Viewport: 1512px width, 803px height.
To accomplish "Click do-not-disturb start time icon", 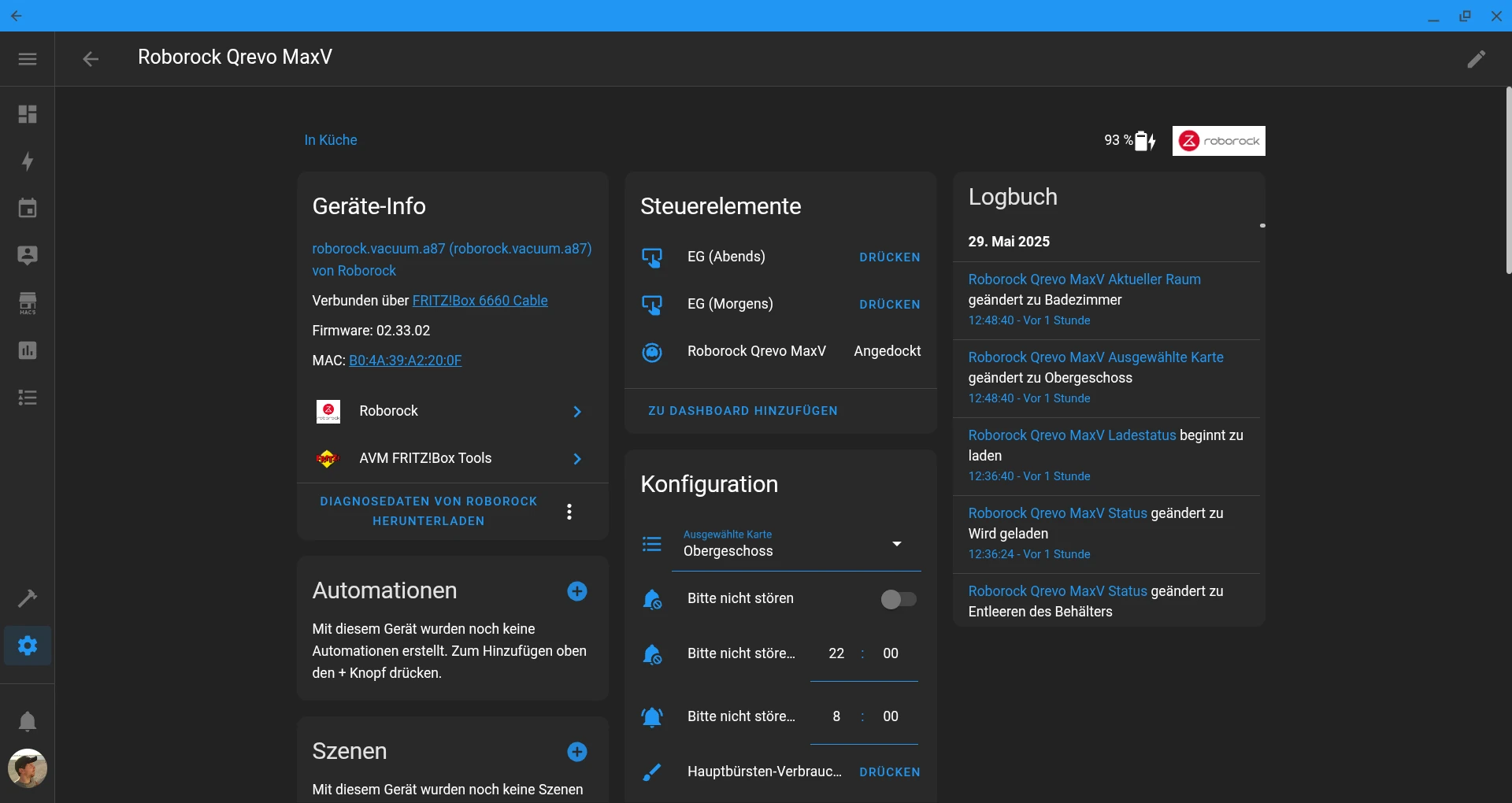I will pos(652,654).
